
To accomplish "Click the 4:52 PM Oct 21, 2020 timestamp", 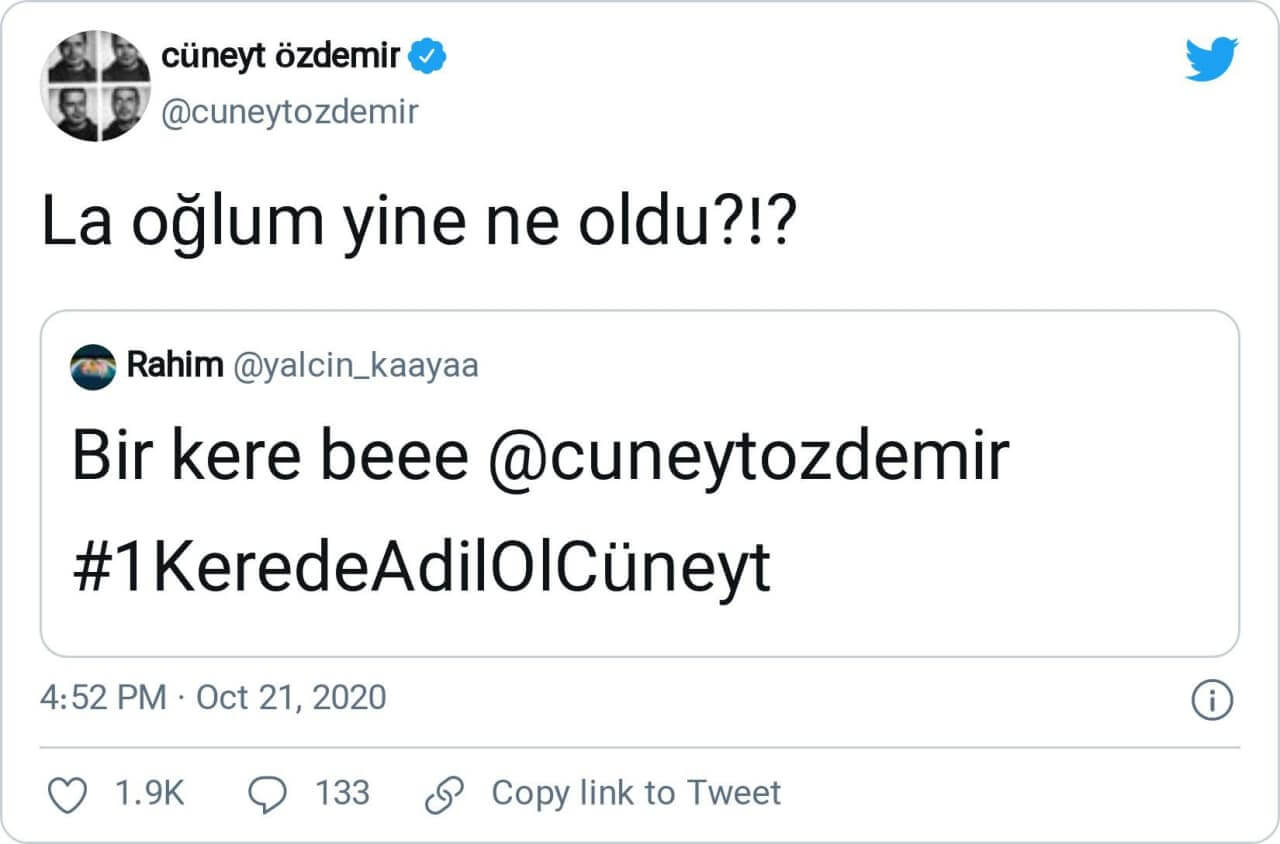I will 213,697.
